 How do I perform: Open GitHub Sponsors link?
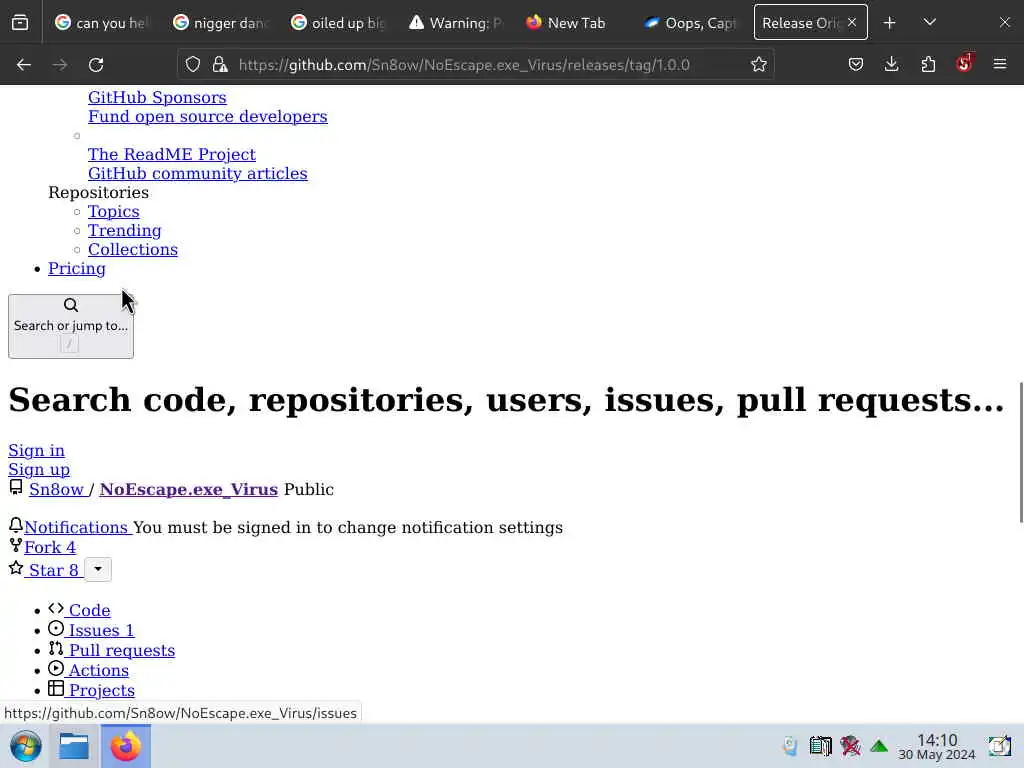157,97
